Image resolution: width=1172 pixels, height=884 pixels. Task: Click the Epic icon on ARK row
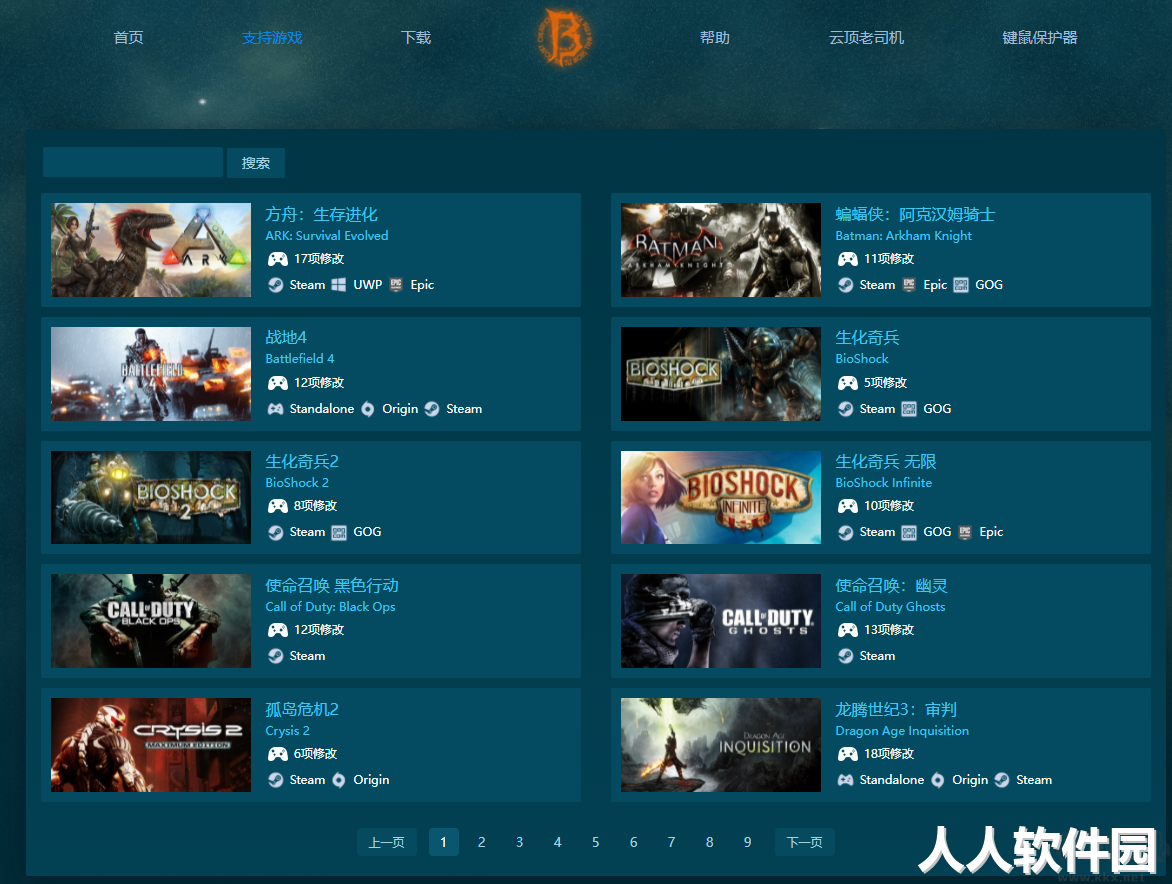point(396,285)
